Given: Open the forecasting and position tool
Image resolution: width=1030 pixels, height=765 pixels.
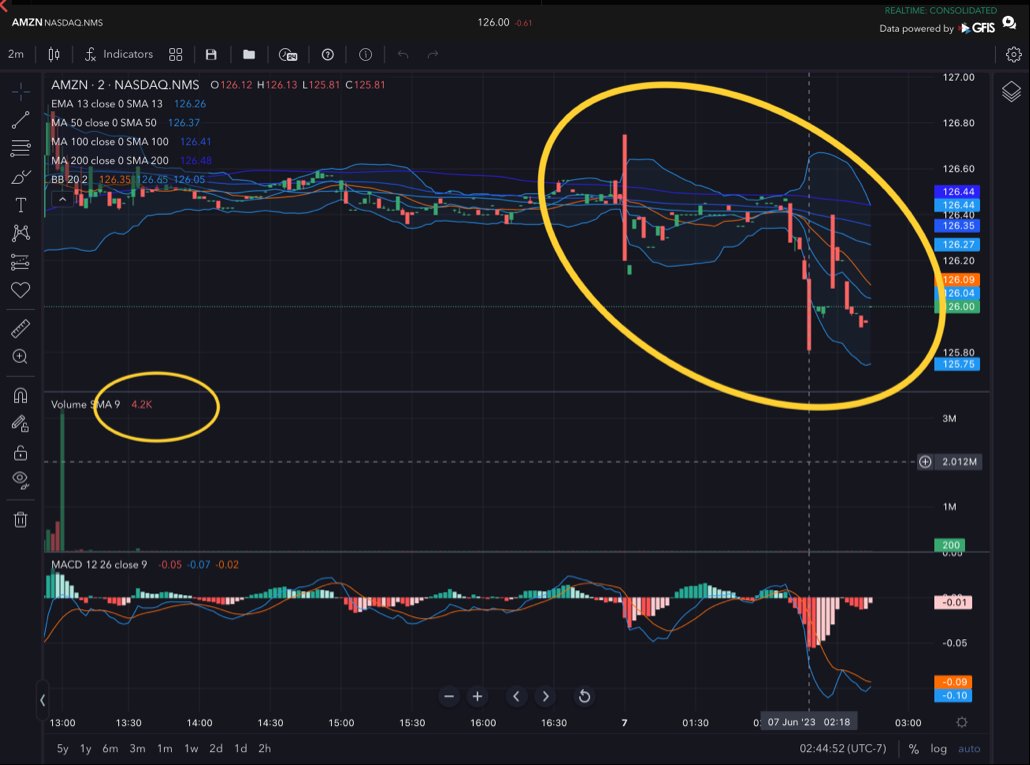Looking at the screenshot, I should coord(20,262).
